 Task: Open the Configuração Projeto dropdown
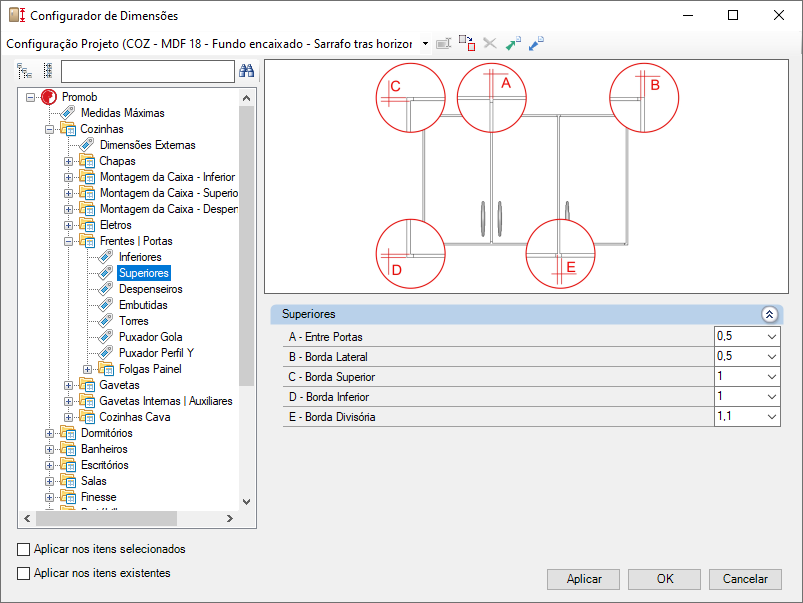425,44
